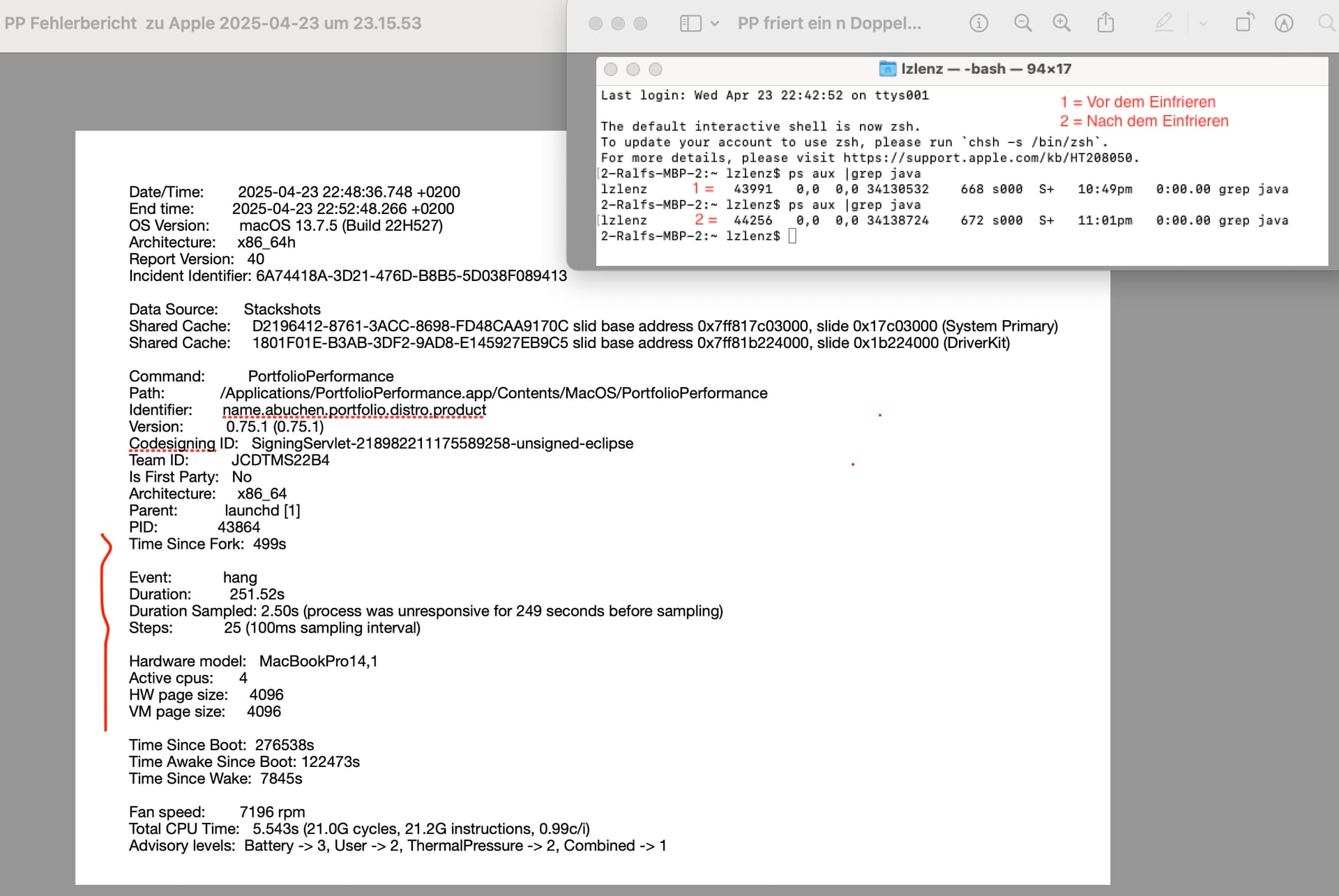Open the Share menu icon

point(1105,23)
